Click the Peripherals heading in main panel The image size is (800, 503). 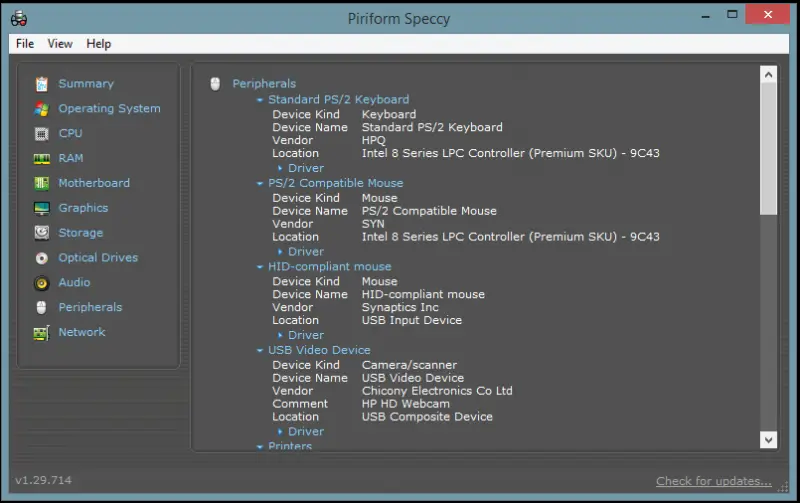(264, 84)
